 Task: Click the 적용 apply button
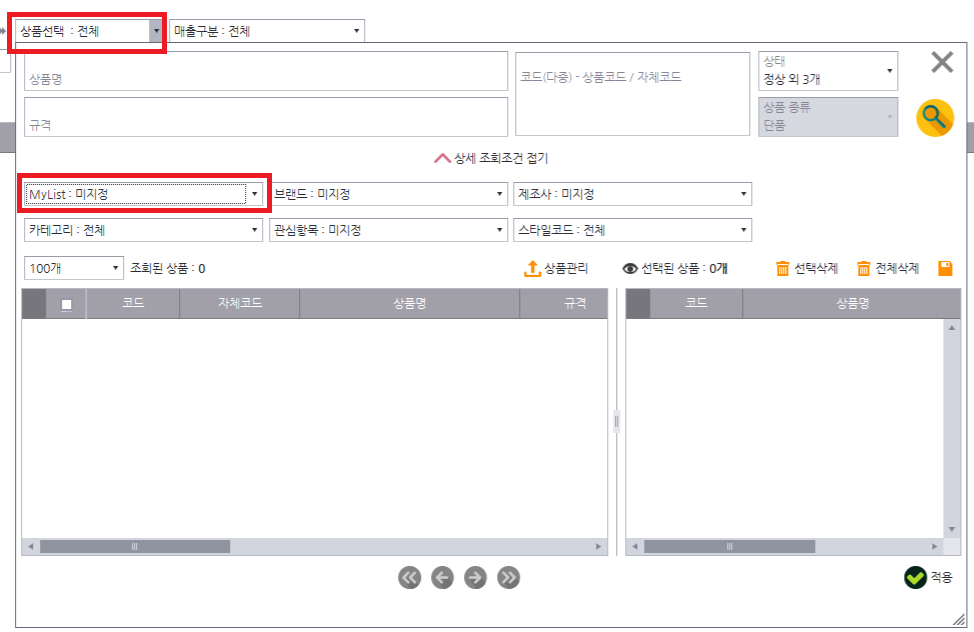click(x=929, y=577)
